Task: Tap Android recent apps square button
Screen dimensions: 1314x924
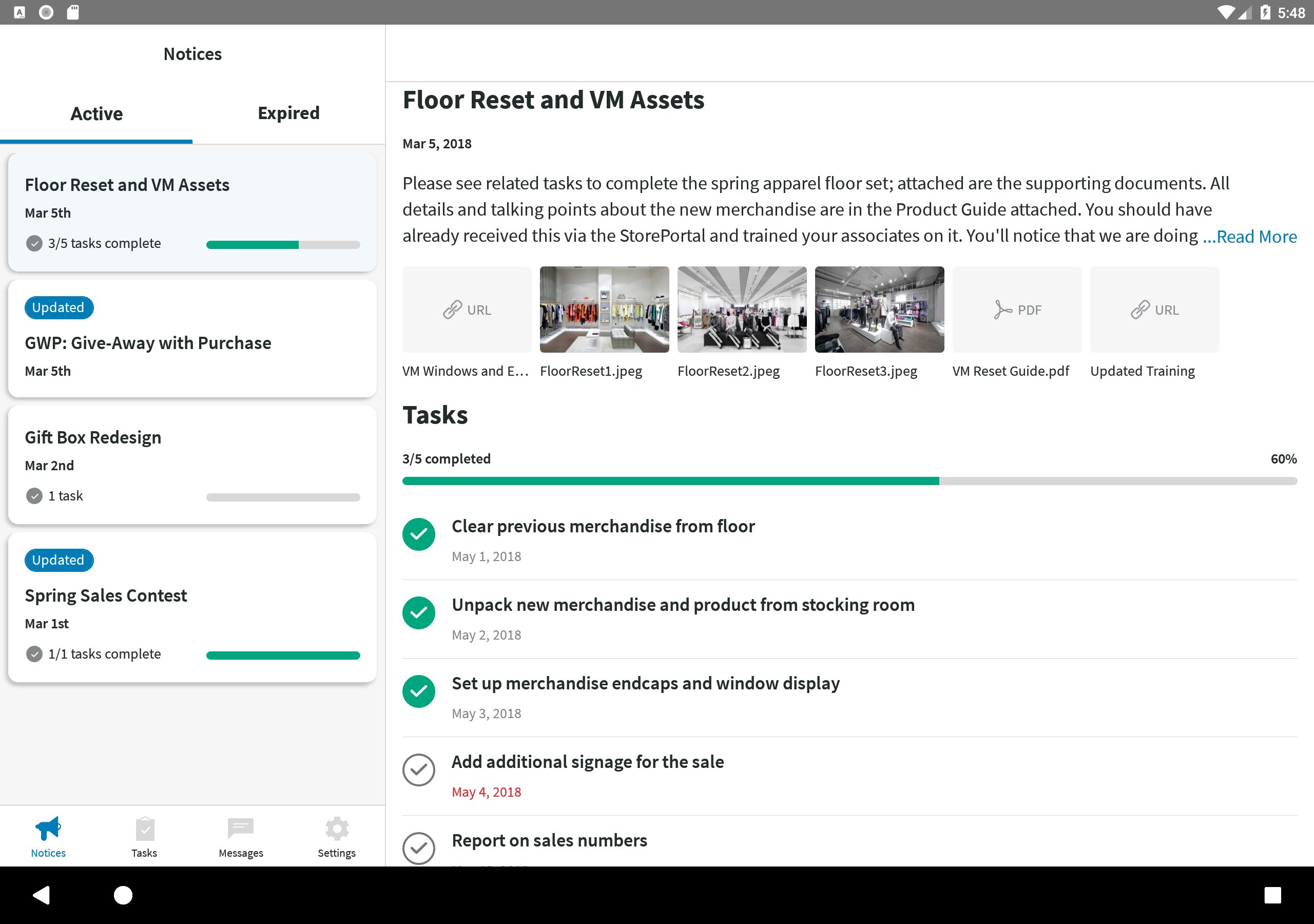Action: coord(1272,895)
